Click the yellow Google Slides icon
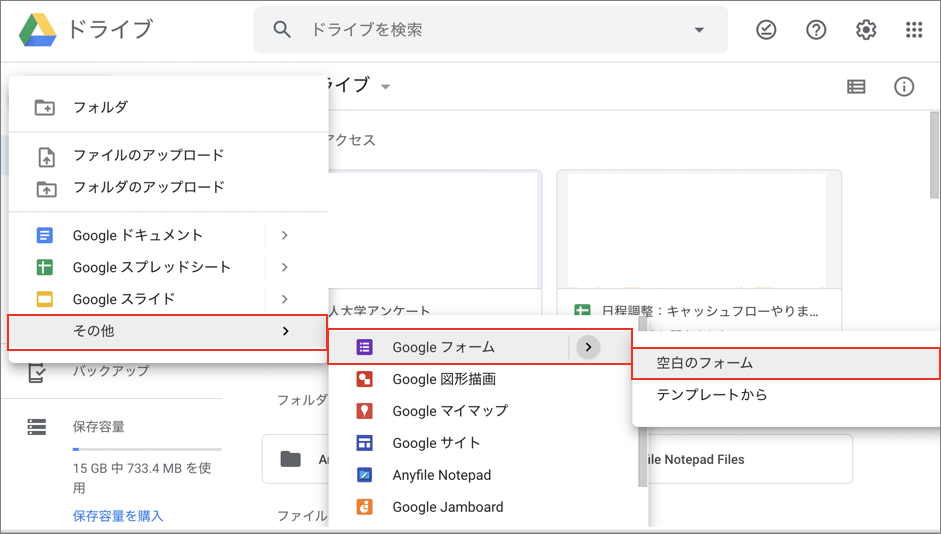Image resolution: width=941 pixels, height=534 pixels. click(45, 299)
